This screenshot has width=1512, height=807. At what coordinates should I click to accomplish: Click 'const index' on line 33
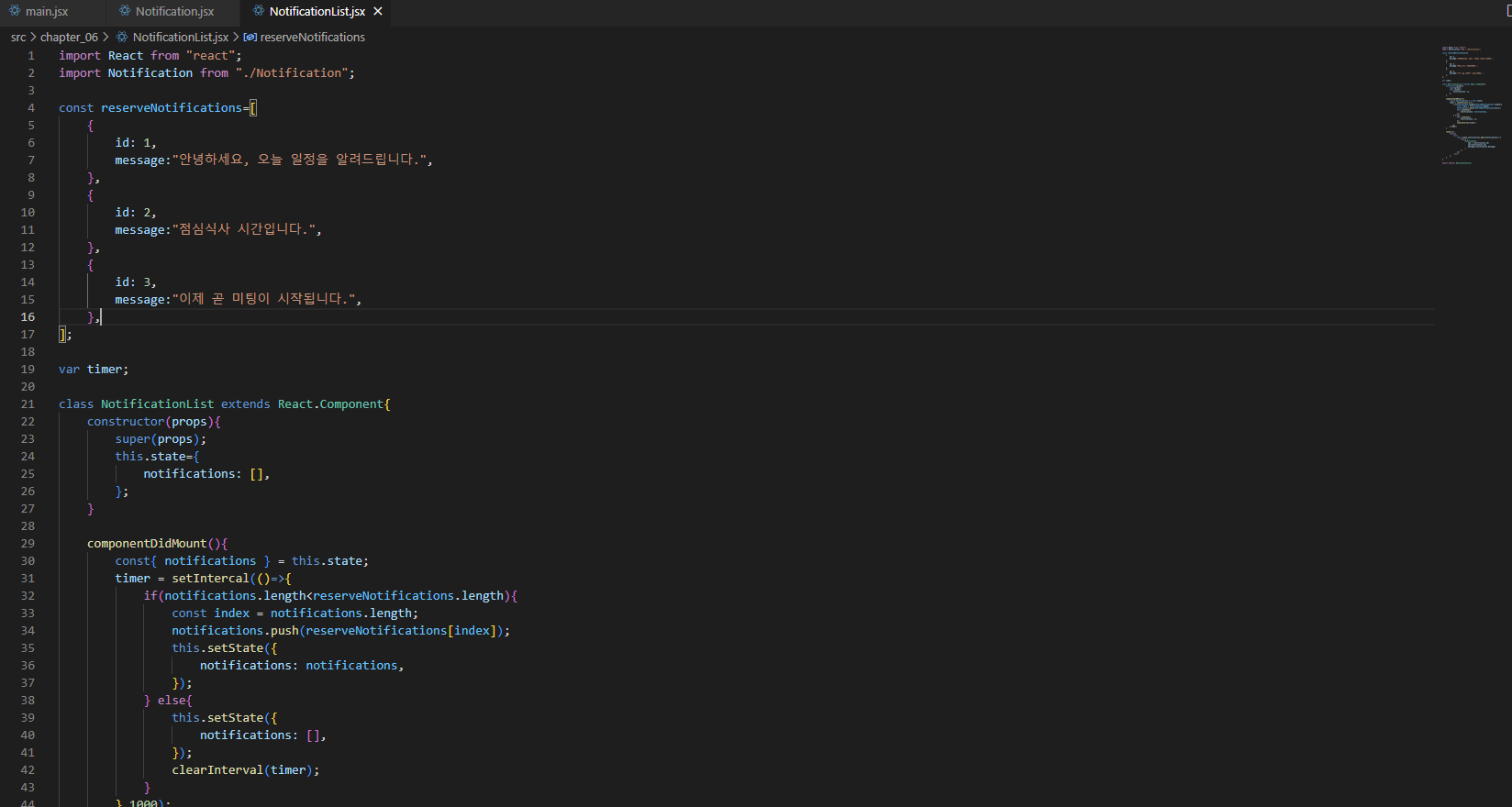point(210,614)
